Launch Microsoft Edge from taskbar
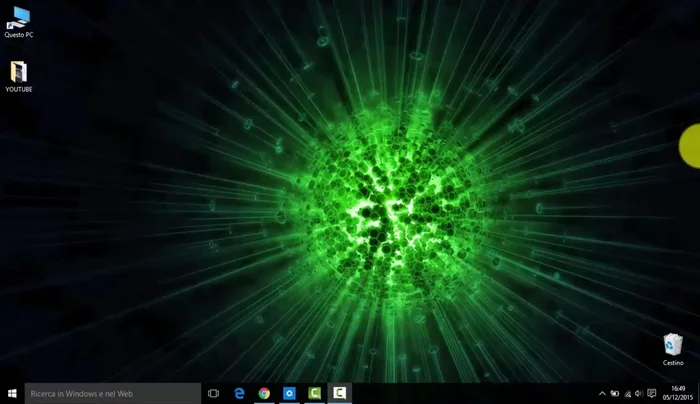 click(240, 394)
